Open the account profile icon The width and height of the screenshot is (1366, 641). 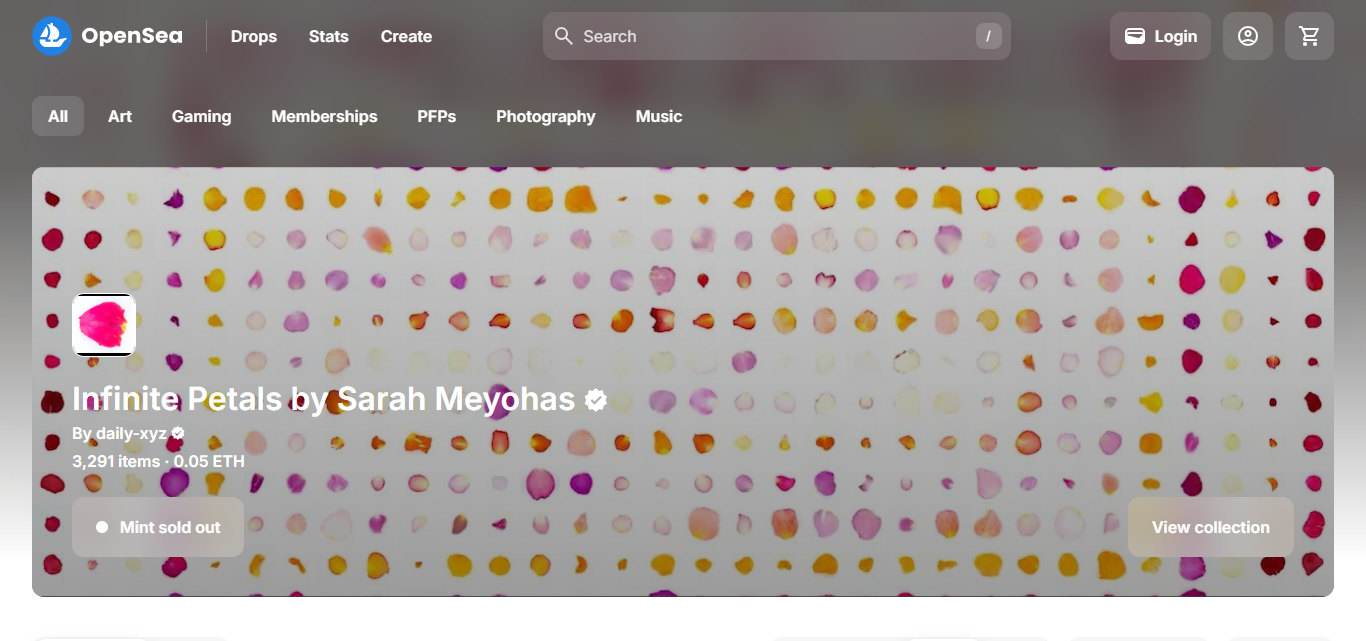pyautogui.click(x=1248, y=36)
